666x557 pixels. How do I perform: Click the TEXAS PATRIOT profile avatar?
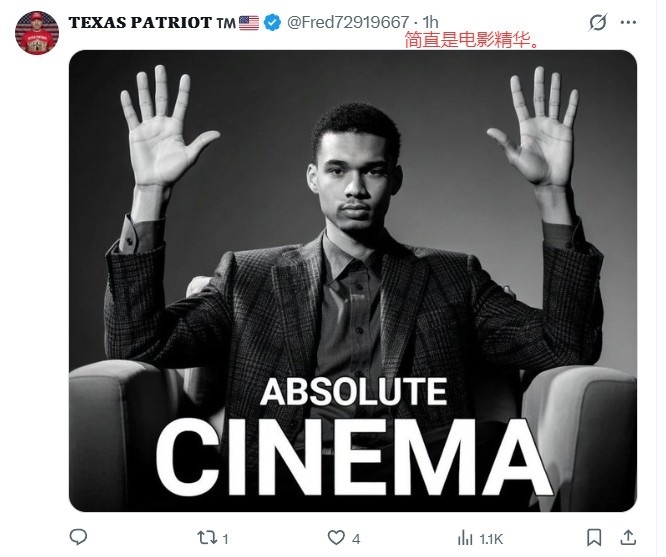tap(37, 33)
